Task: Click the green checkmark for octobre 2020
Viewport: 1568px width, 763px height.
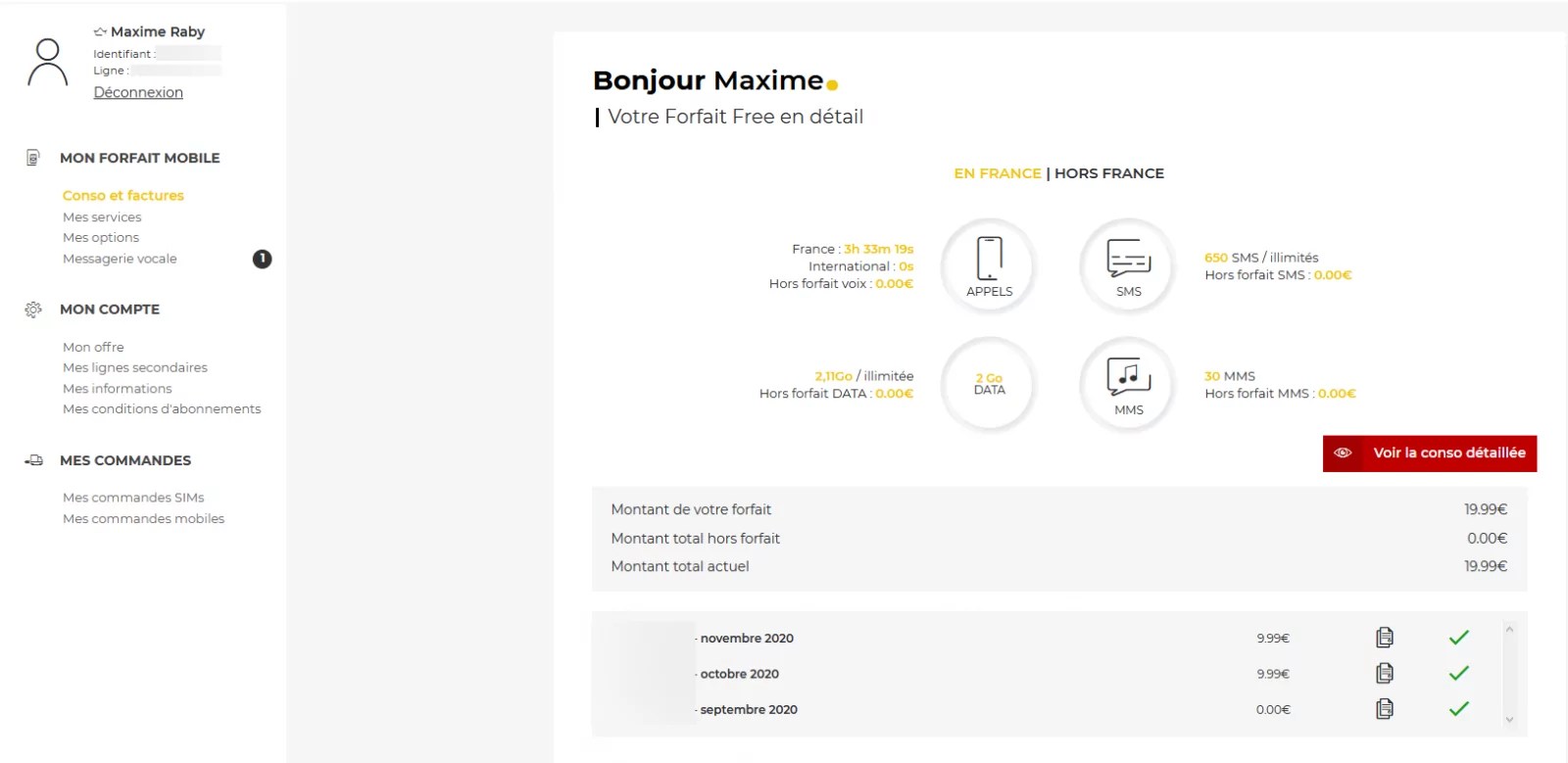Action: point(1458,673)
